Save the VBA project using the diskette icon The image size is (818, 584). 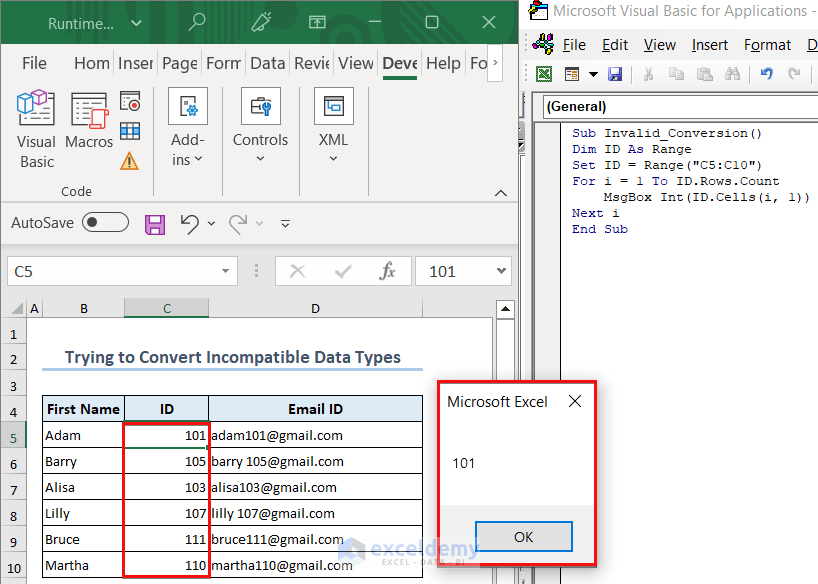613,73
